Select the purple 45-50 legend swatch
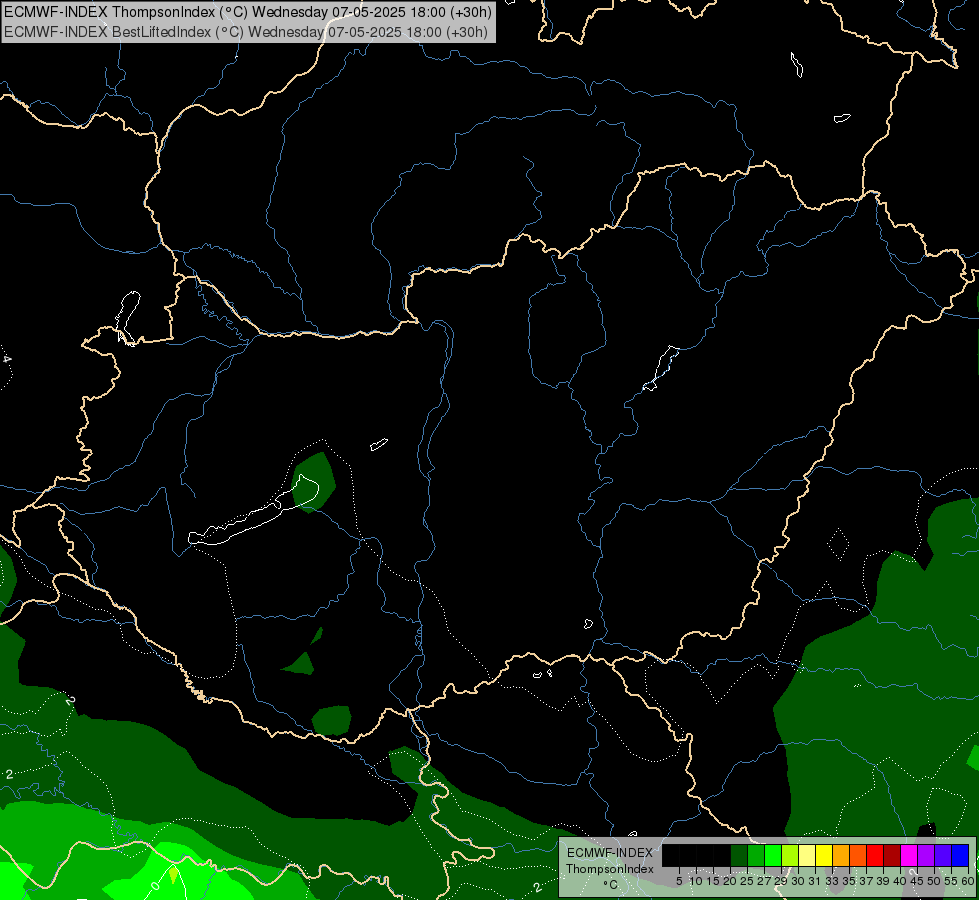979x900 pixels. (927, 855)
